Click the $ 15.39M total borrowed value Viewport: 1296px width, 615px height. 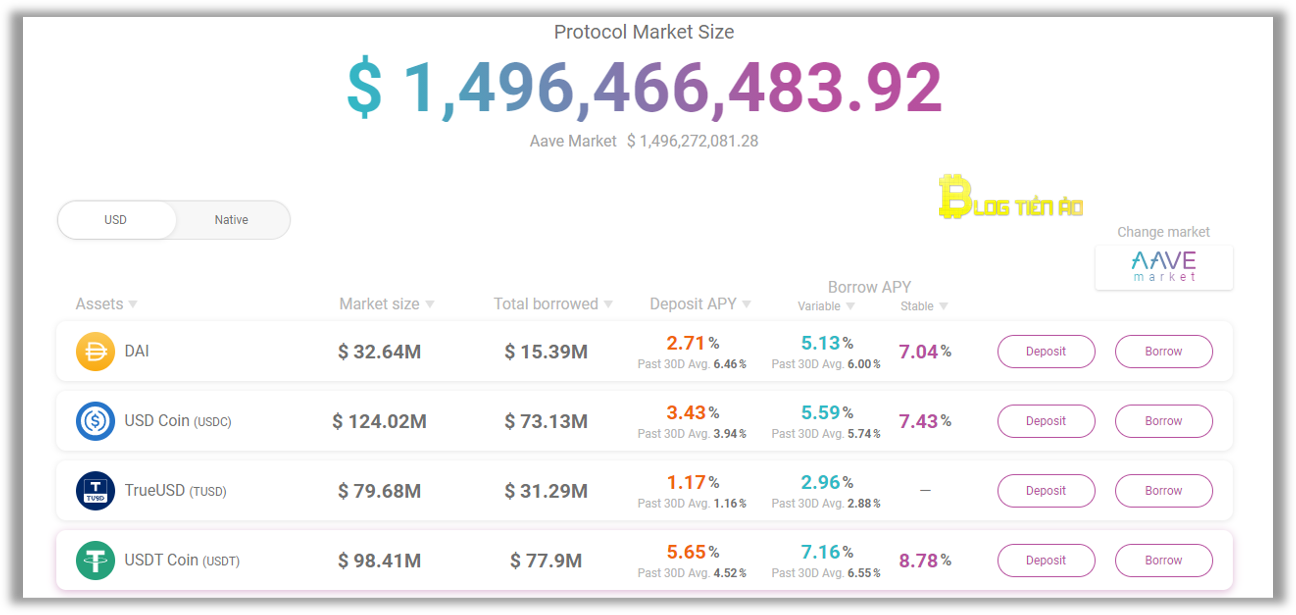pyautogui.click(x=546, y=352)
